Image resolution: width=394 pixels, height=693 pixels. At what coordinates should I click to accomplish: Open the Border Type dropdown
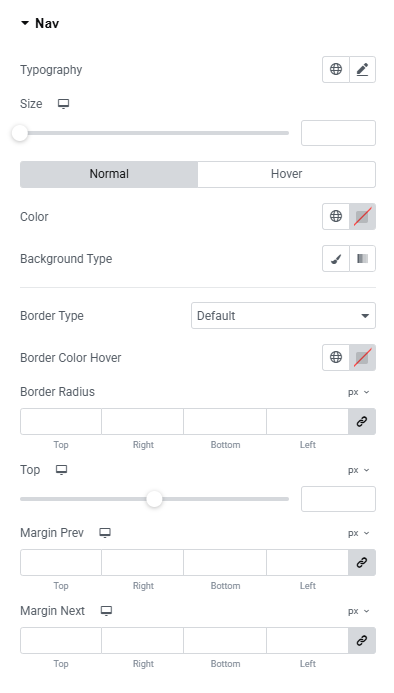point(283,316)
